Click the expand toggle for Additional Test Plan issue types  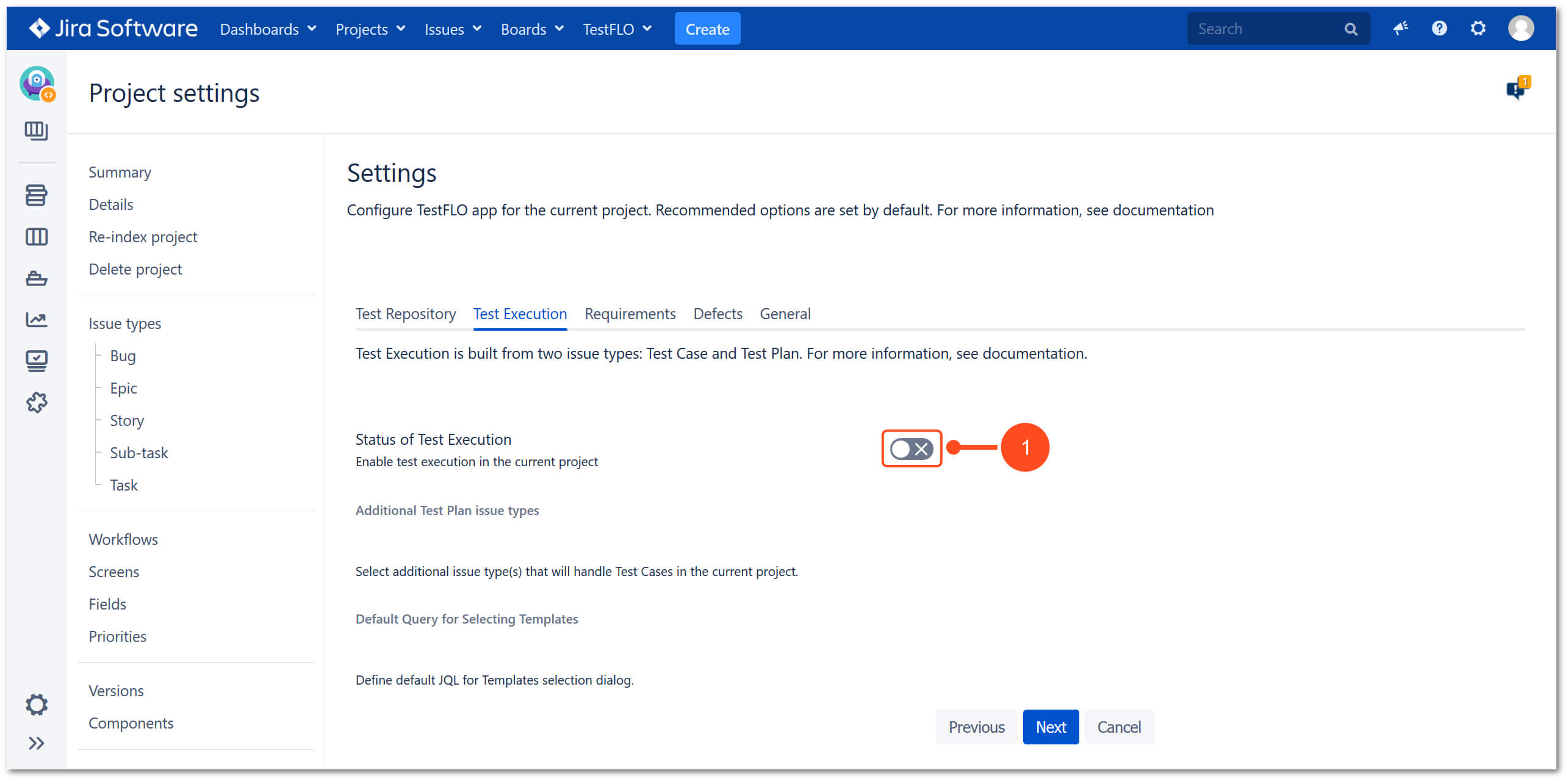(x=448, y=510)
